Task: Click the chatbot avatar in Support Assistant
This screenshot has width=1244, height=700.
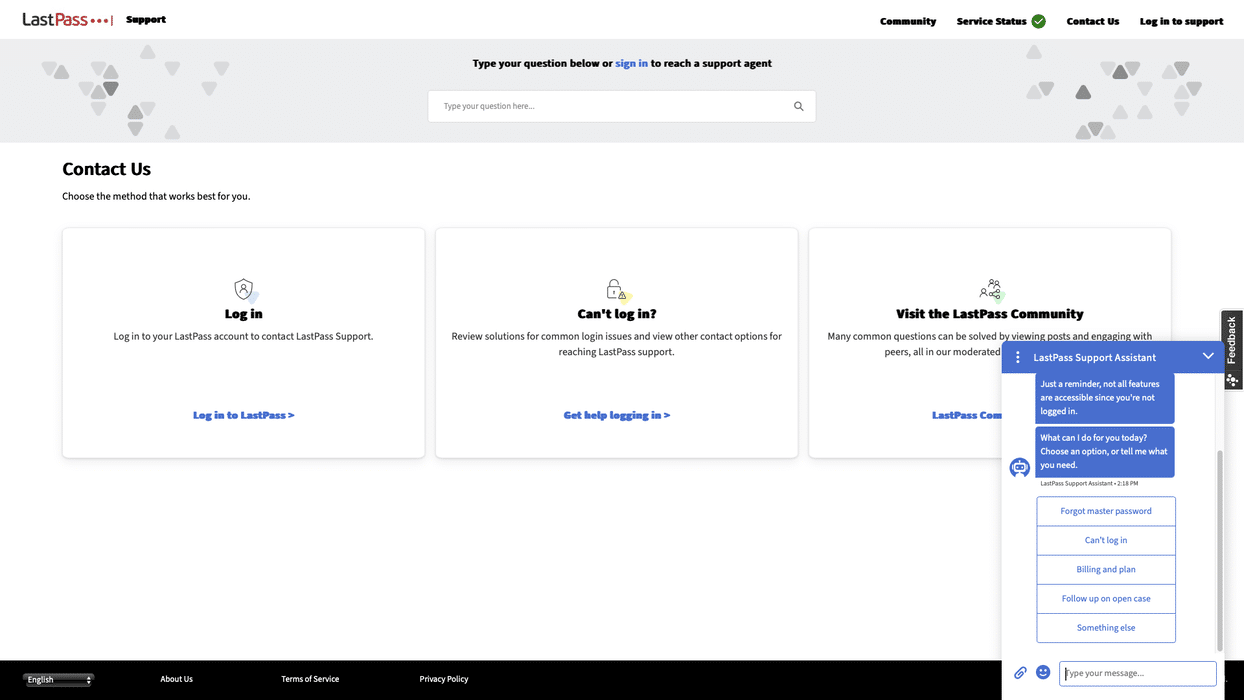Action: tap(1019, 466)
